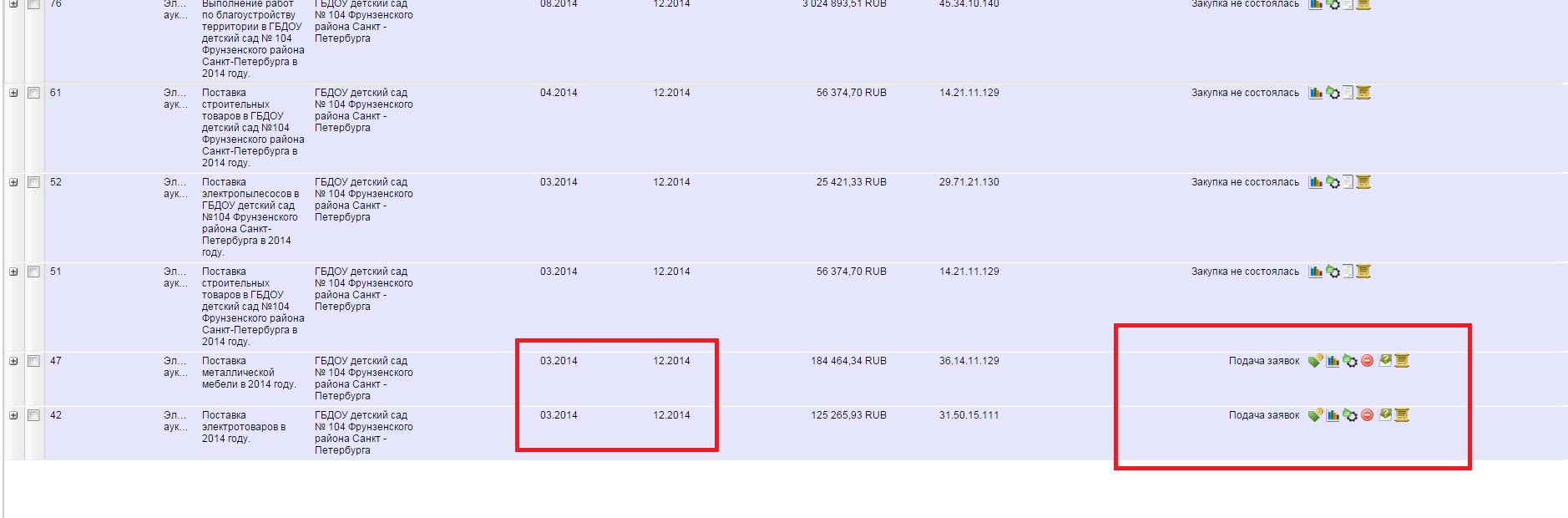The width and height of the screenshot is (1568, 518).
Task: Expand row 61 with the plus button
Action: (x=13, y=93)
